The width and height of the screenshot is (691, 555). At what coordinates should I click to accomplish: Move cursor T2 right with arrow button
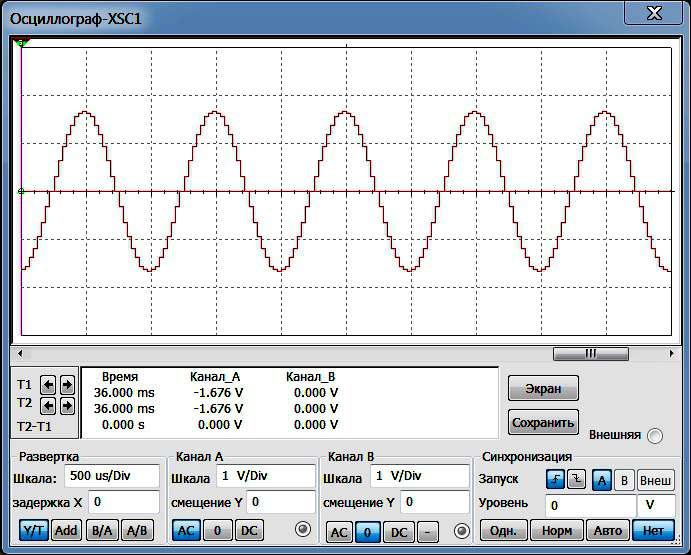pyautogui.click(x=67, y=406)
